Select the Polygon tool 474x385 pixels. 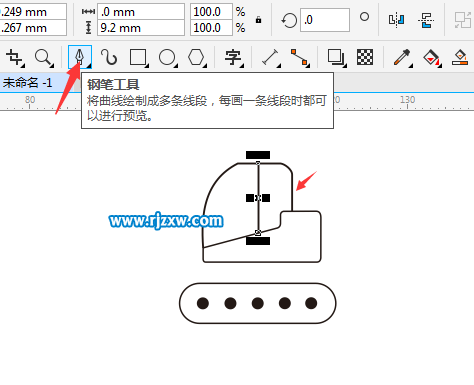(196, 57)
